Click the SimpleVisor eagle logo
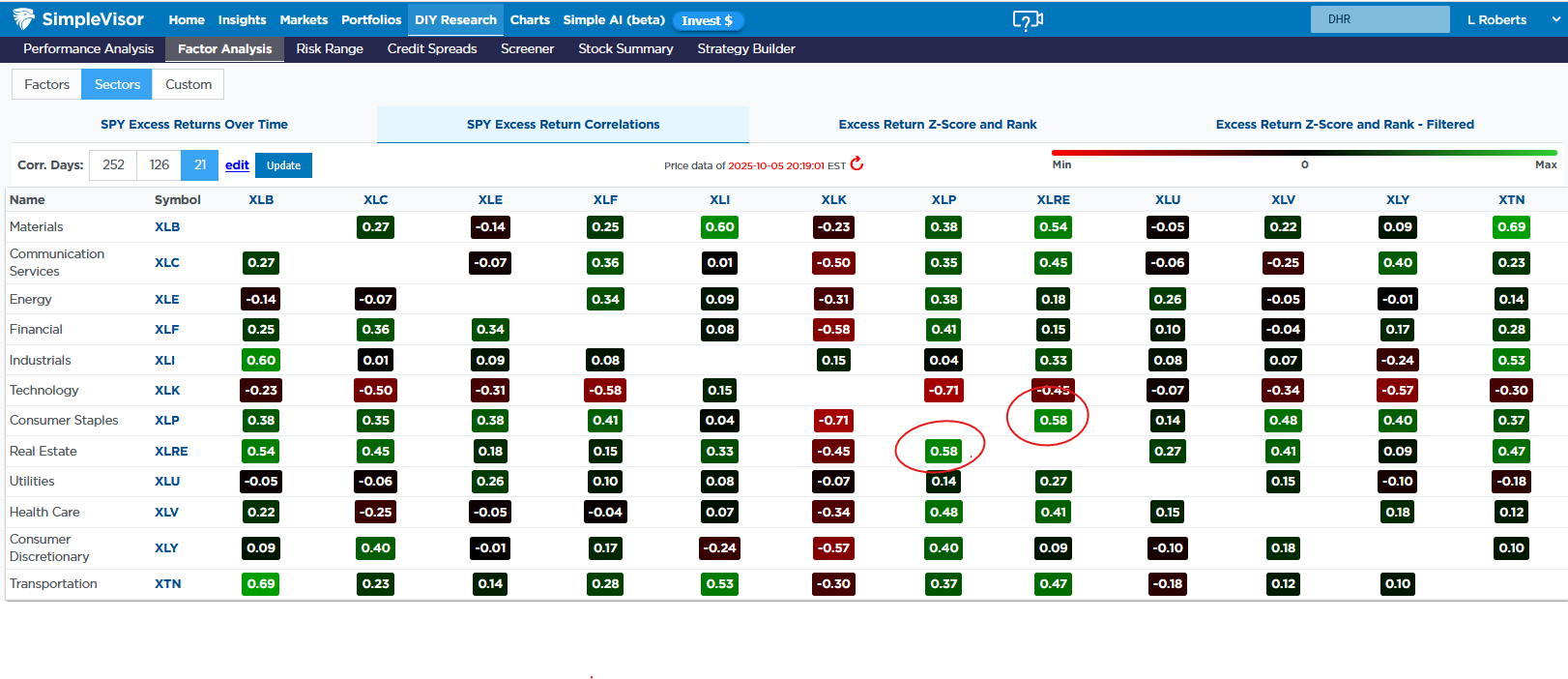This screenshot has width=1568, height=679. [23, 18]
